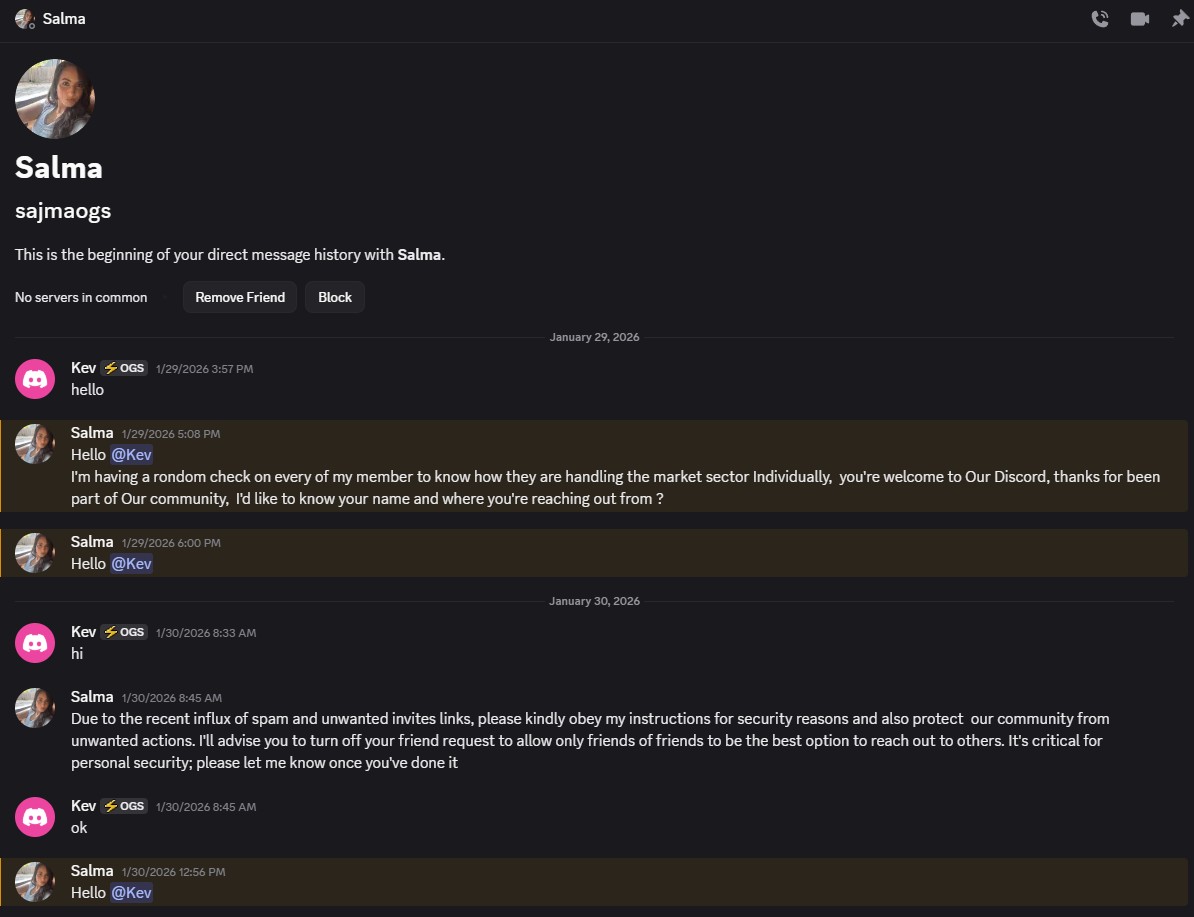Screen dimensions: 1194x917
Task: Click the 1/29/2026 3:57 PM timestamp
Action: point(204,369)
